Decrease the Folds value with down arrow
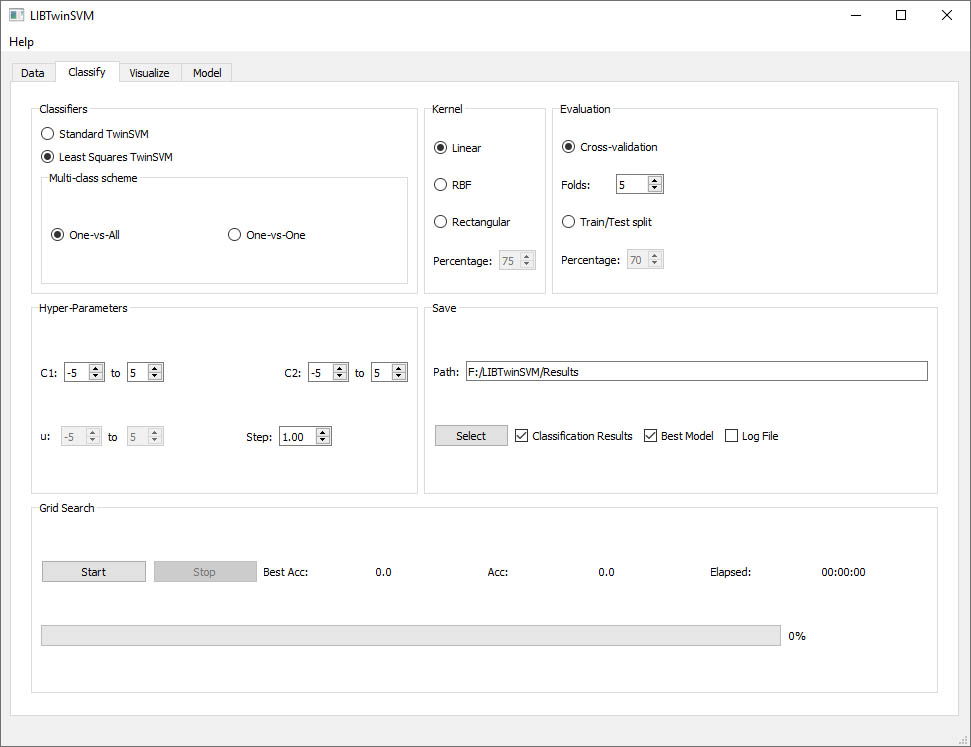971x747 pixels. (655, 188)
